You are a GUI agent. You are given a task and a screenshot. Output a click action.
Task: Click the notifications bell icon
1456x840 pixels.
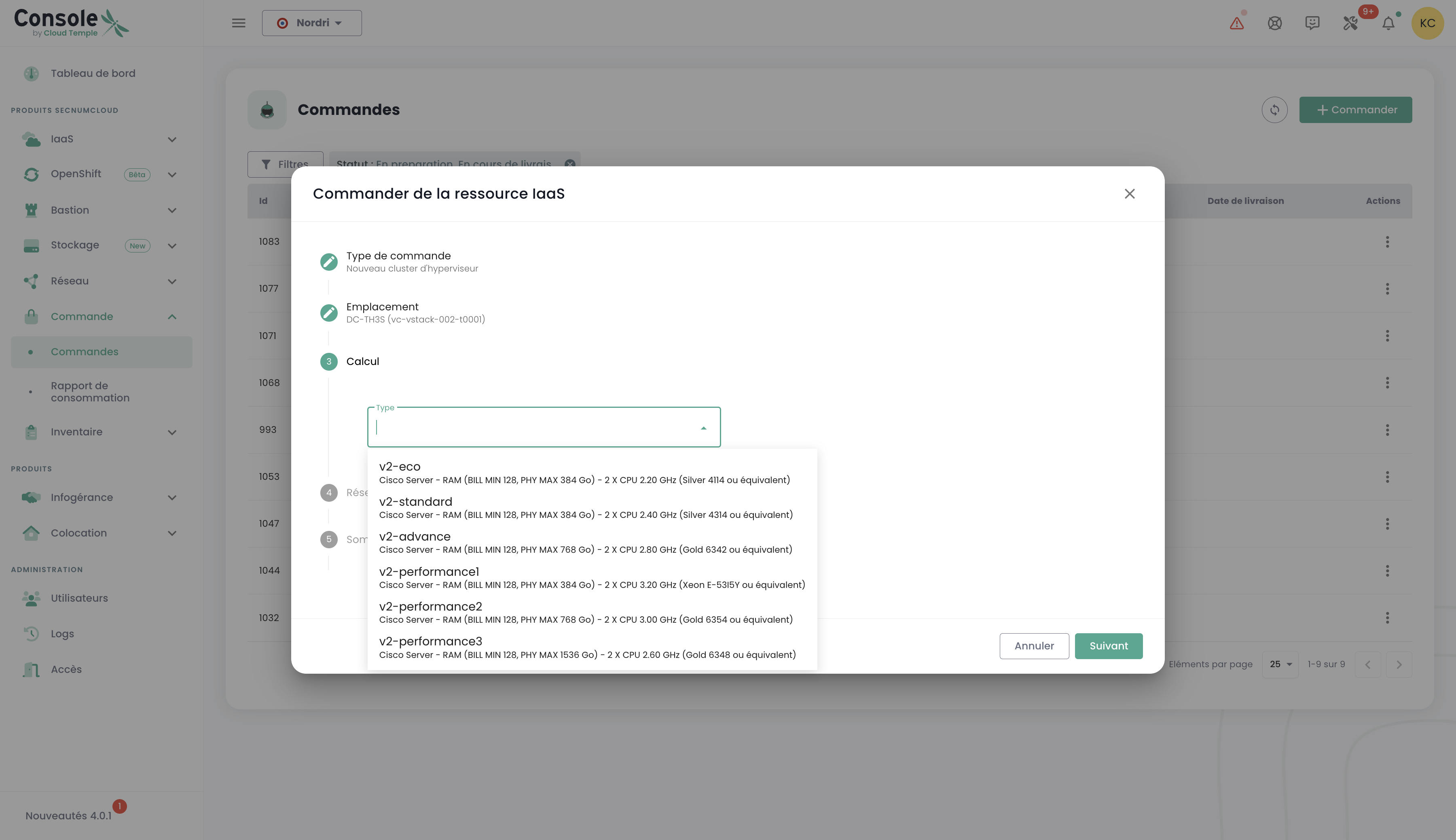(x=1388, y=23)
